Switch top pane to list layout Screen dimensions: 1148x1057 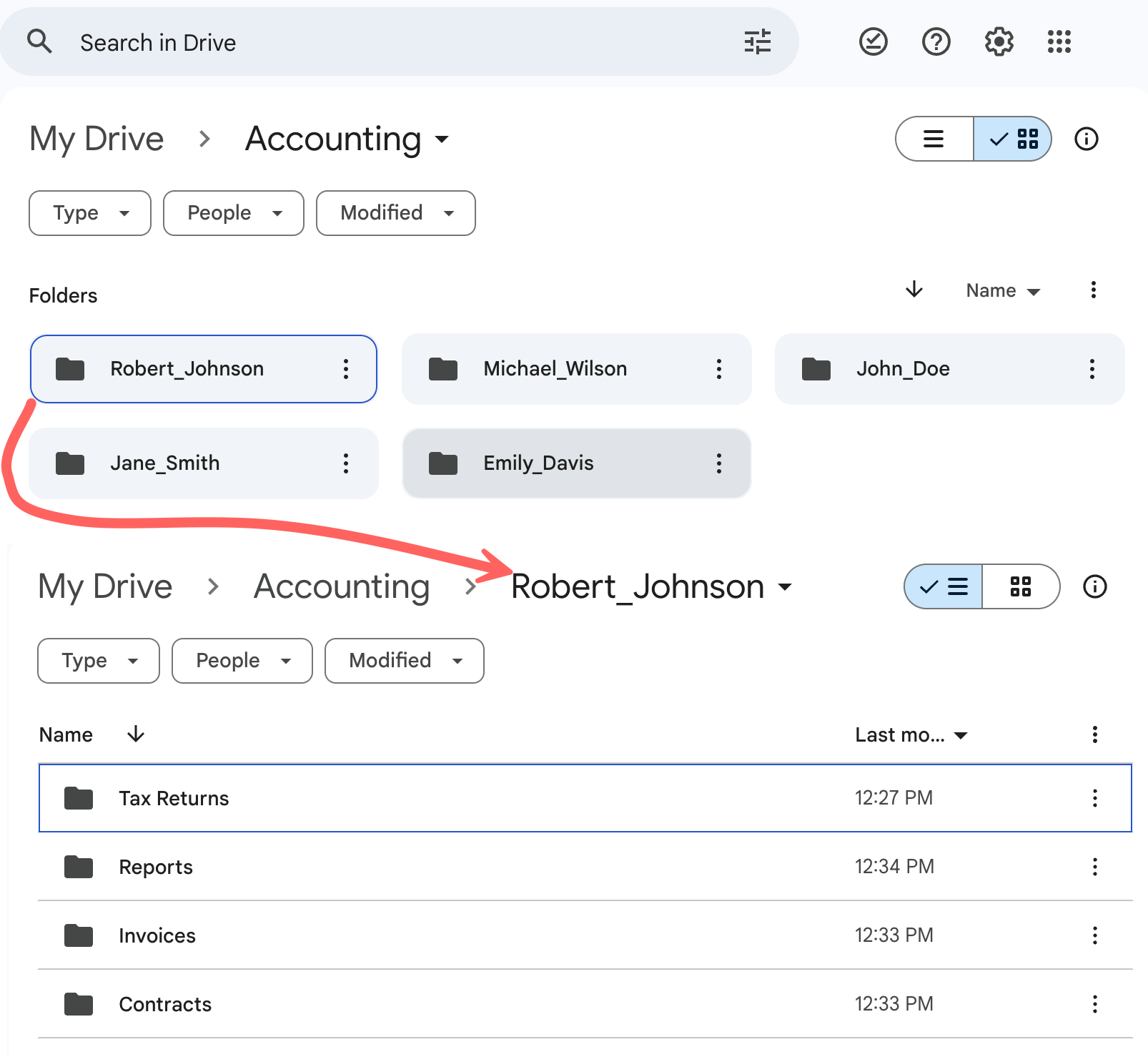934,139
